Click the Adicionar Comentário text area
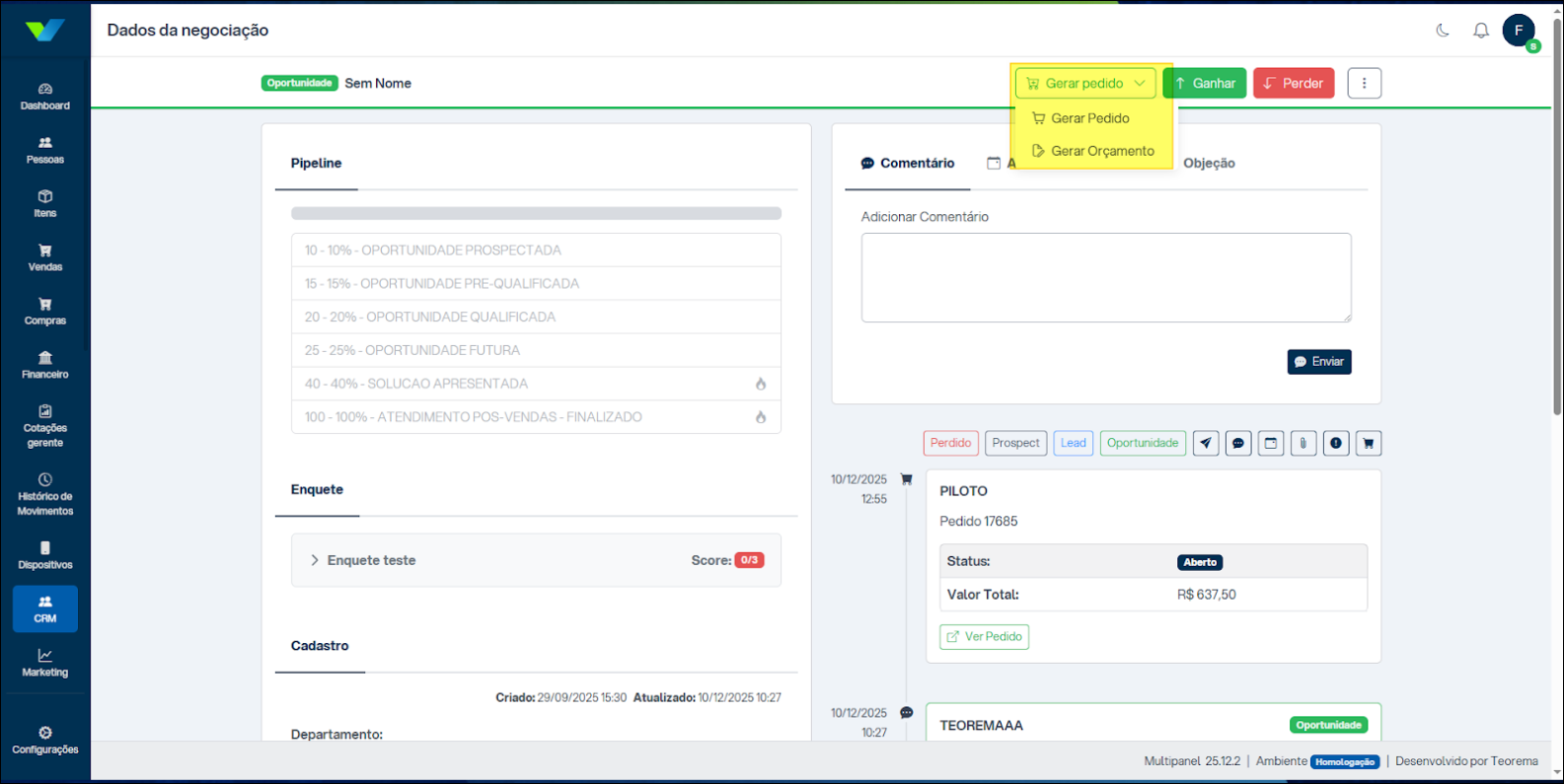Viewport: 1564px width, 784px height. coord(1105,277)
